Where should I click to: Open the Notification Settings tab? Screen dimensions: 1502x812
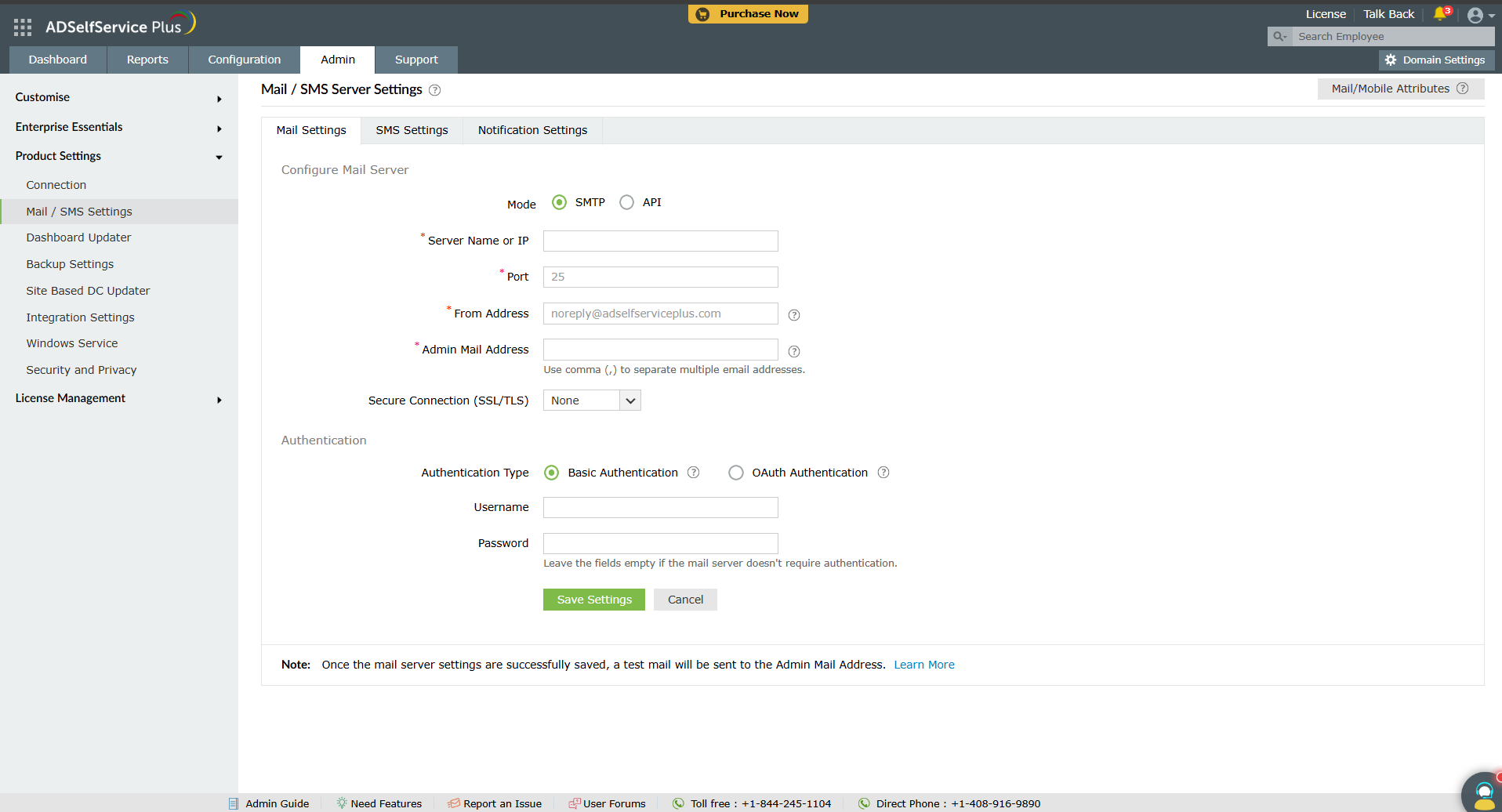pos(532,130)
